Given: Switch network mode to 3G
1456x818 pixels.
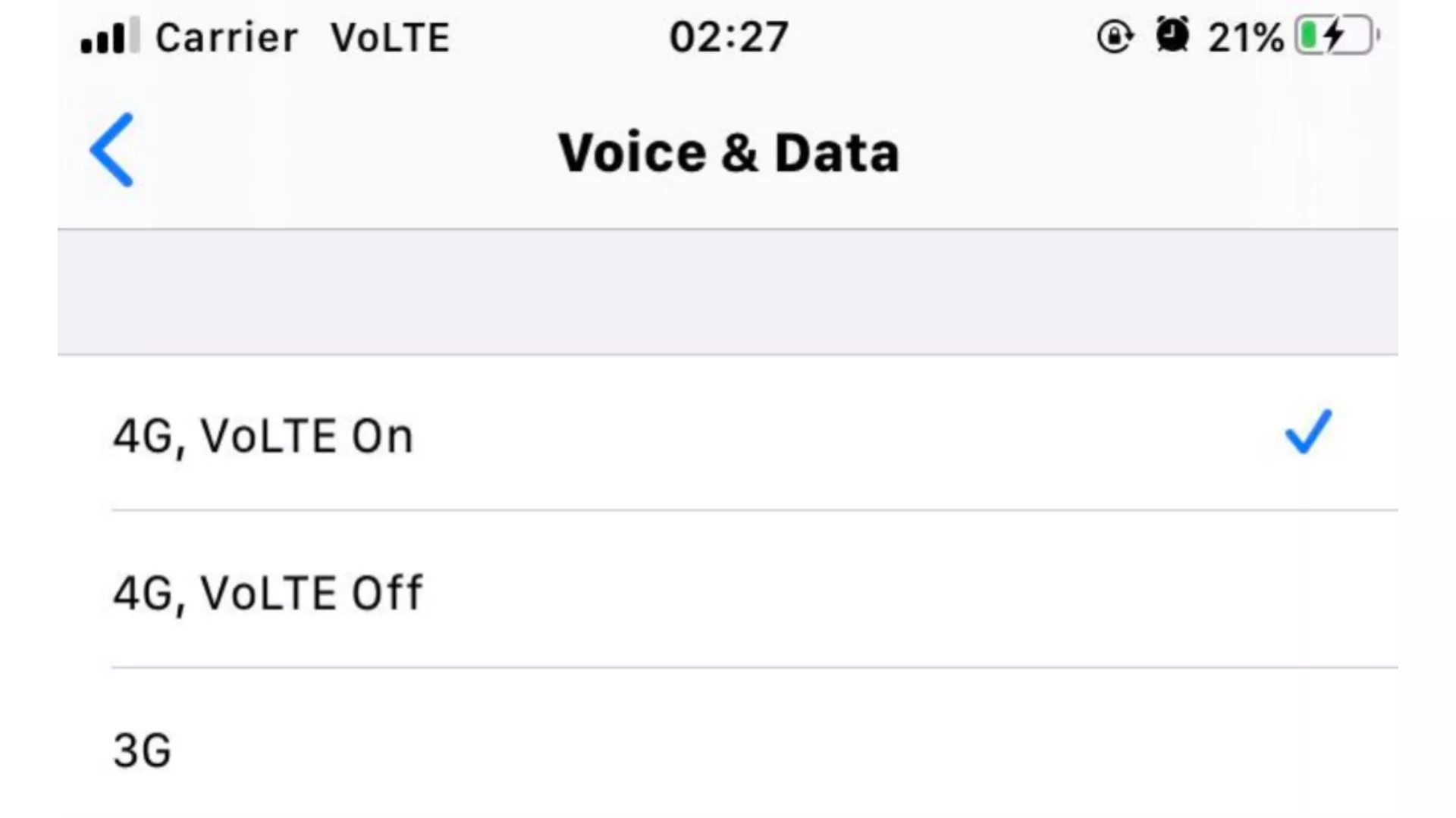Looking at the screenshot, I should [143, 751].
